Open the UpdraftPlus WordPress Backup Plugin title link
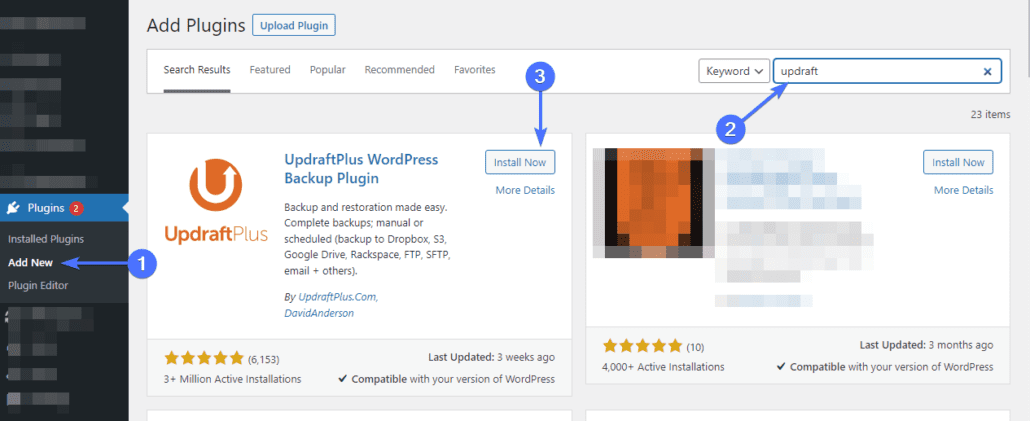Screen dimensions: 1030x421 pyautogui.click(x=361, y=169)
